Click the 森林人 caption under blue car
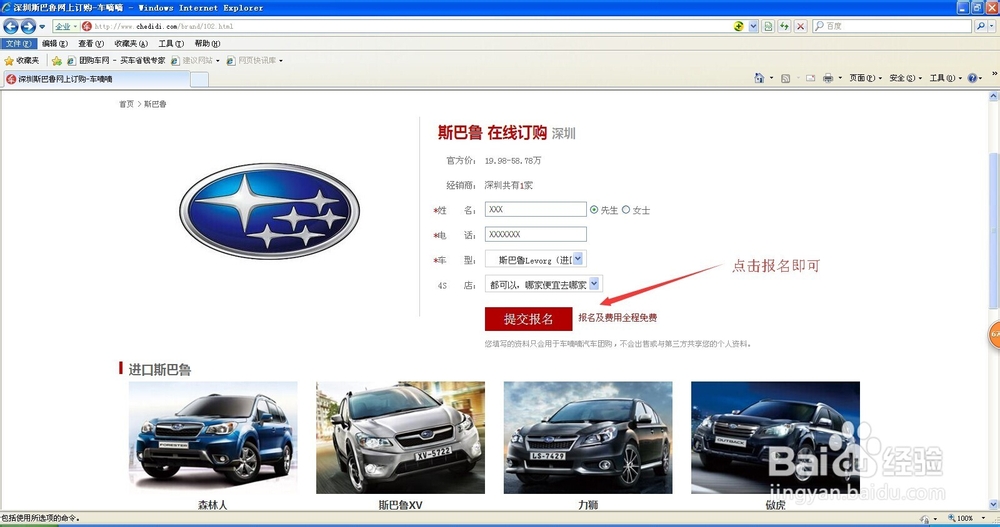This screenshot has height=527, width=1000. click(213, 505)
